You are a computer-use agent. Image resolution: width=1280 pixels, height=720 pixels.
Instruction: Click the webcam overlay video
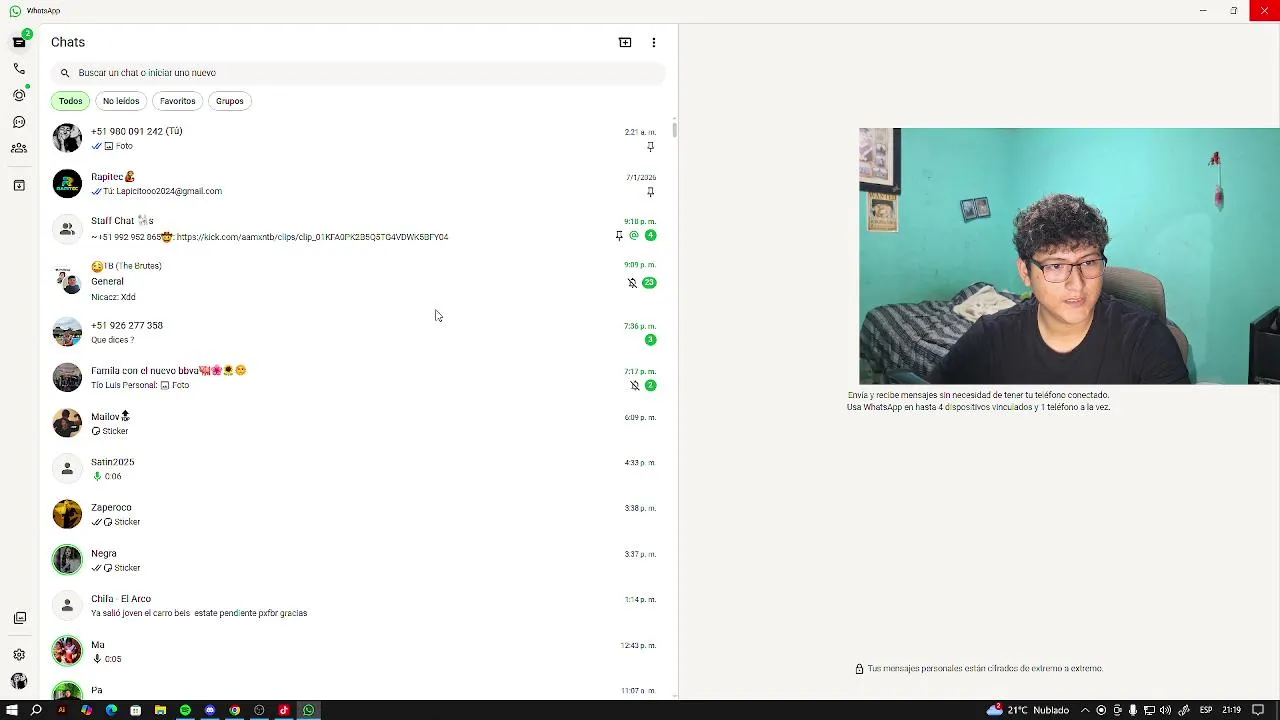[1069, 256]
